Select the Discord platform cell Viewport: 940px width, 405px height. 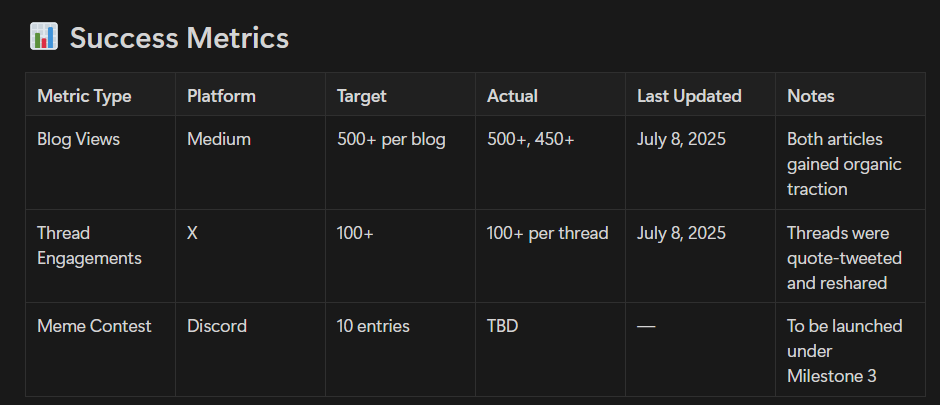click(250, 349)
